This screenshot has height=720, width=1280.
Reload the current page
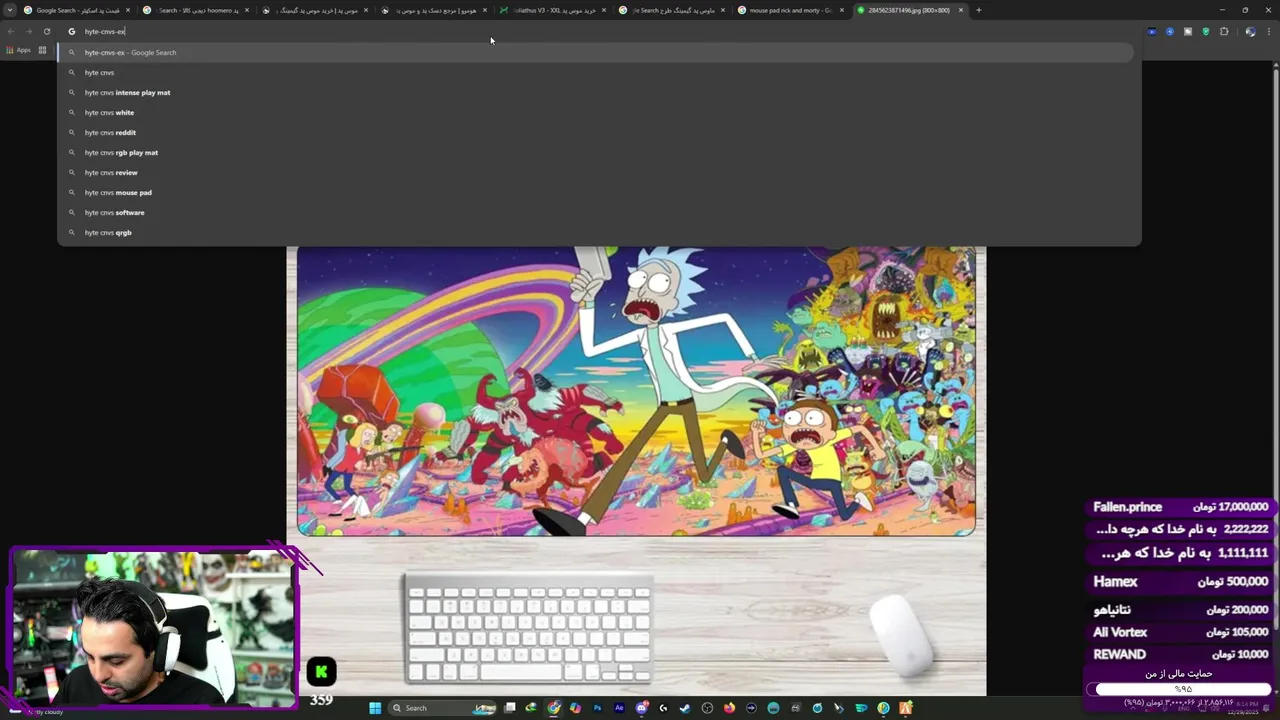[x=46, y=31]
